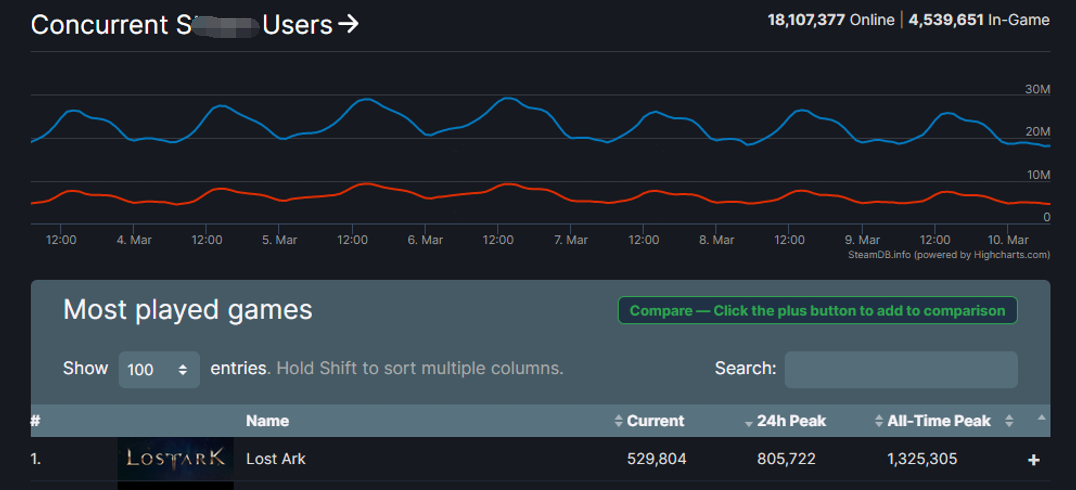Click the 7. Mar axis label
Screen dimensions: 1076x490
click(x=571, y=240)
